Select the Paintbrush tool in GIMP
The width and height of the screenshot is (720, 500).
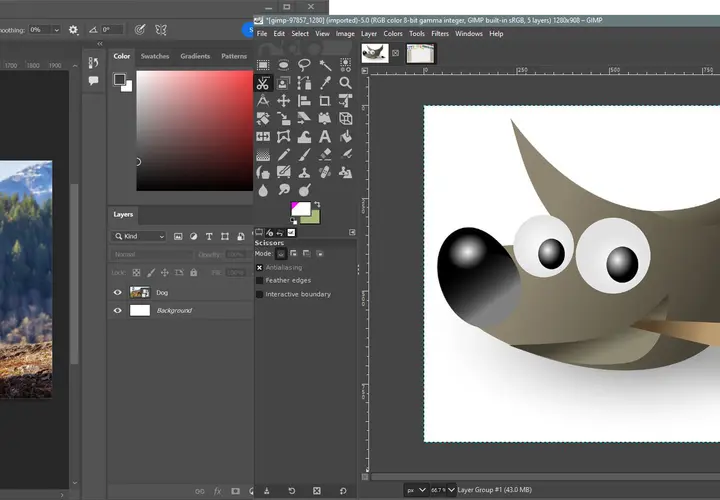[x=304, y=155]
